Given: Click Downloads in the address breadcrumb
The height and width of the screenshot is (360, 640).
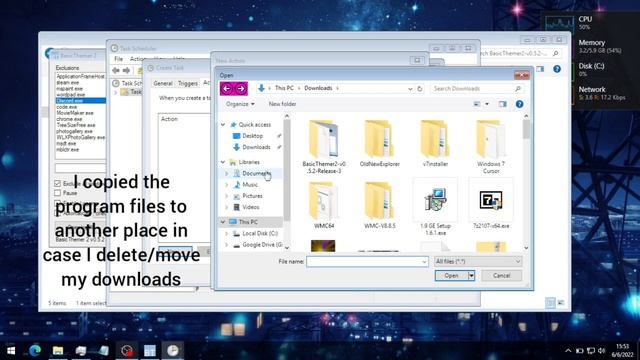Looking at the screenshot, I should pyautogui.click(x=318, y=88).
